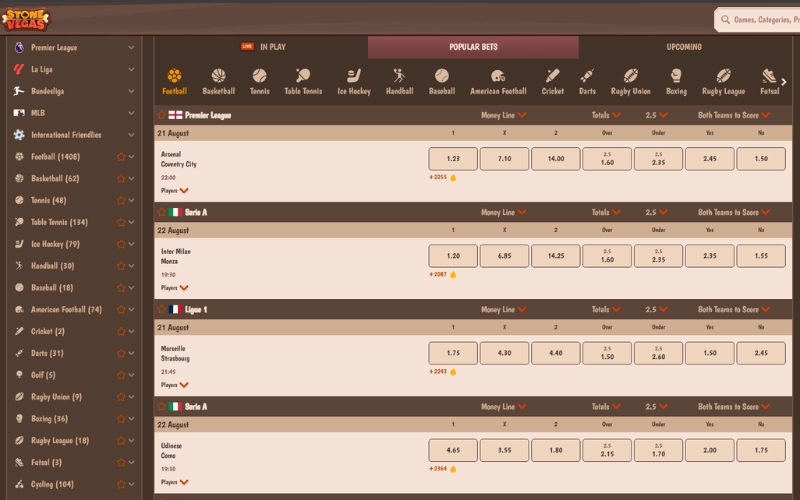800x500 pixels.
Task: Select the Baseball icon in top row
Action: tap(442, 76)
